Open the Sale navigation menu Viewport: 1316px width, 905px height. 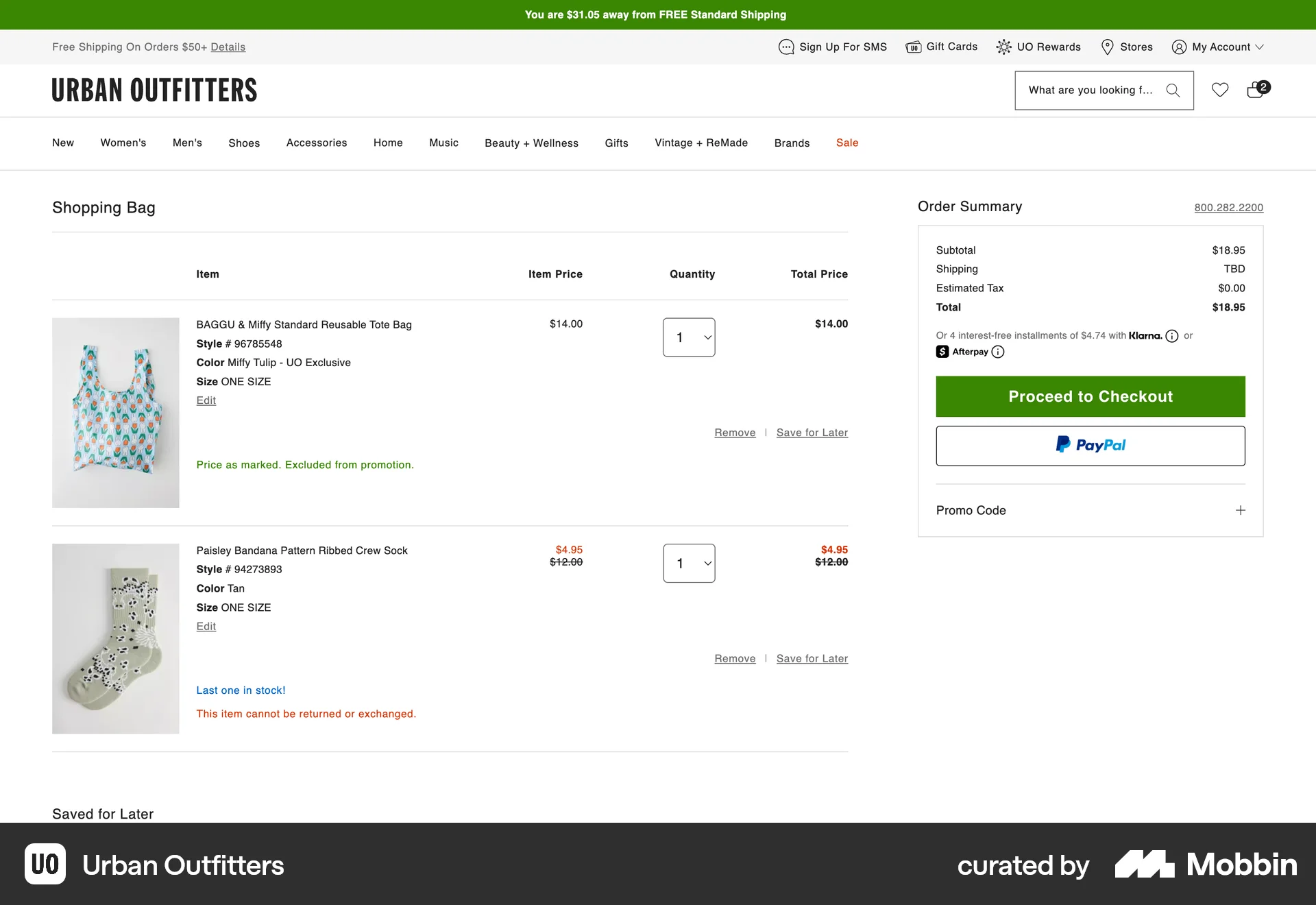click(847, 143)
